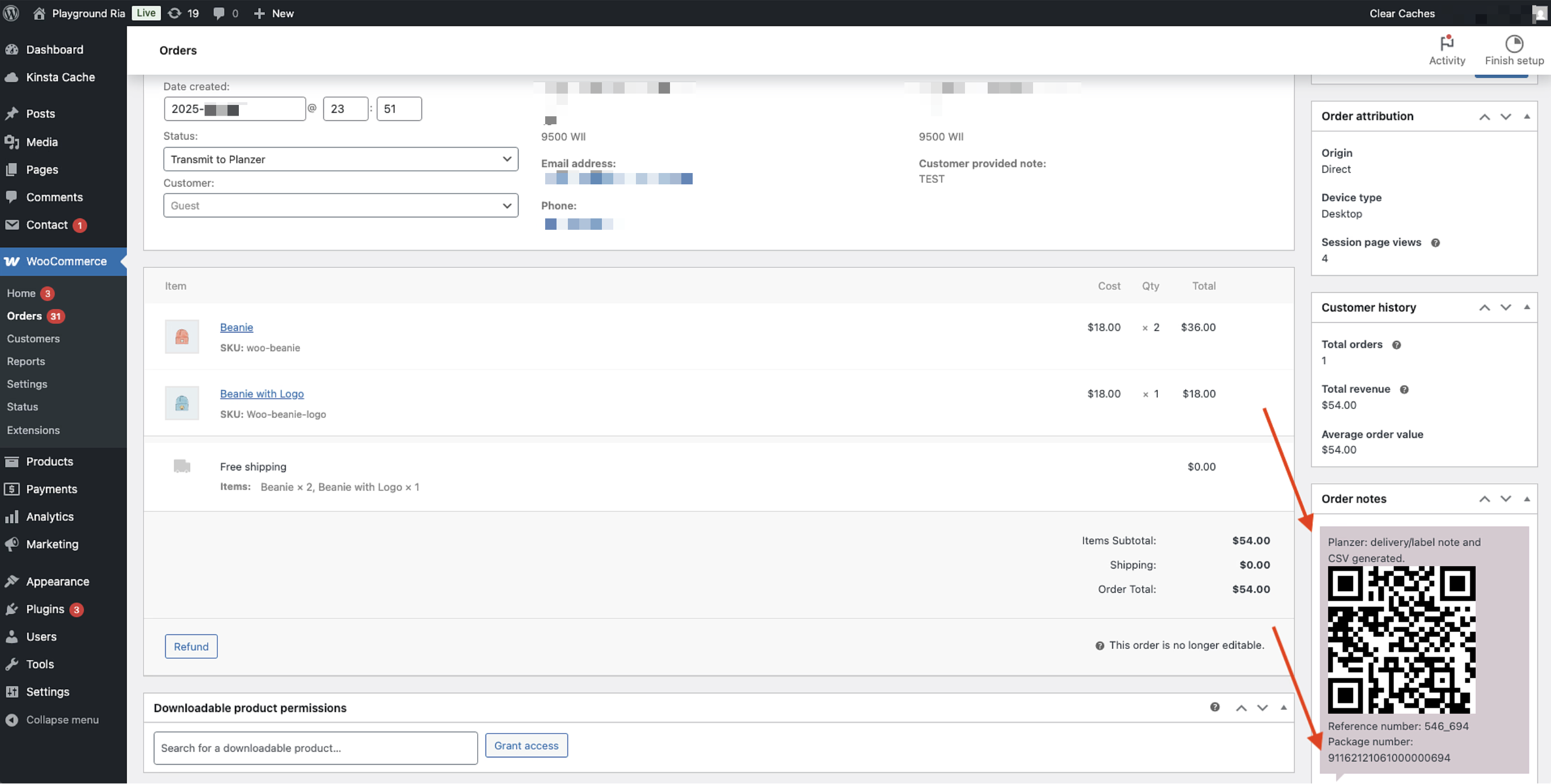Collapse the Order notes panel
Image resolution: width=1551 pixels, height=784 pixels.
[x=1528, y=499]
